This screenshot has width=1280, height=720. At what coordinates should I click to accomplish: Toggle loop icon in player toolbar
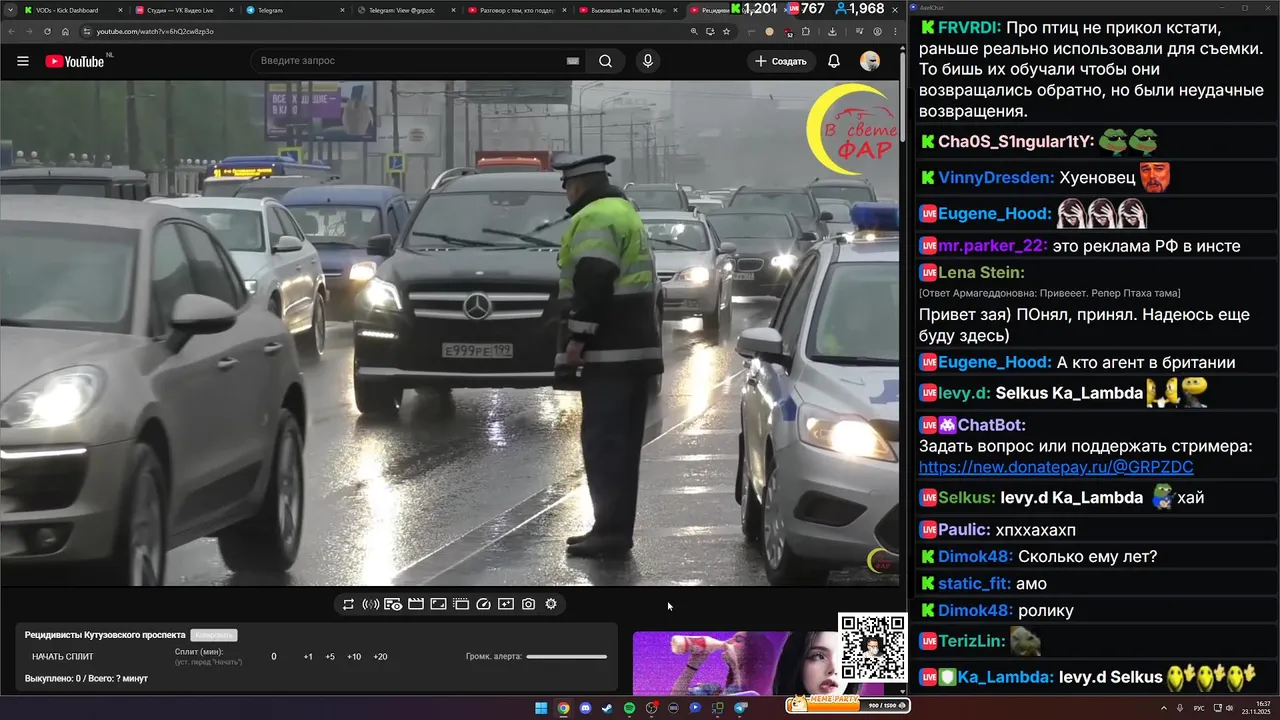pyautogui.click(x=348, y=604)
